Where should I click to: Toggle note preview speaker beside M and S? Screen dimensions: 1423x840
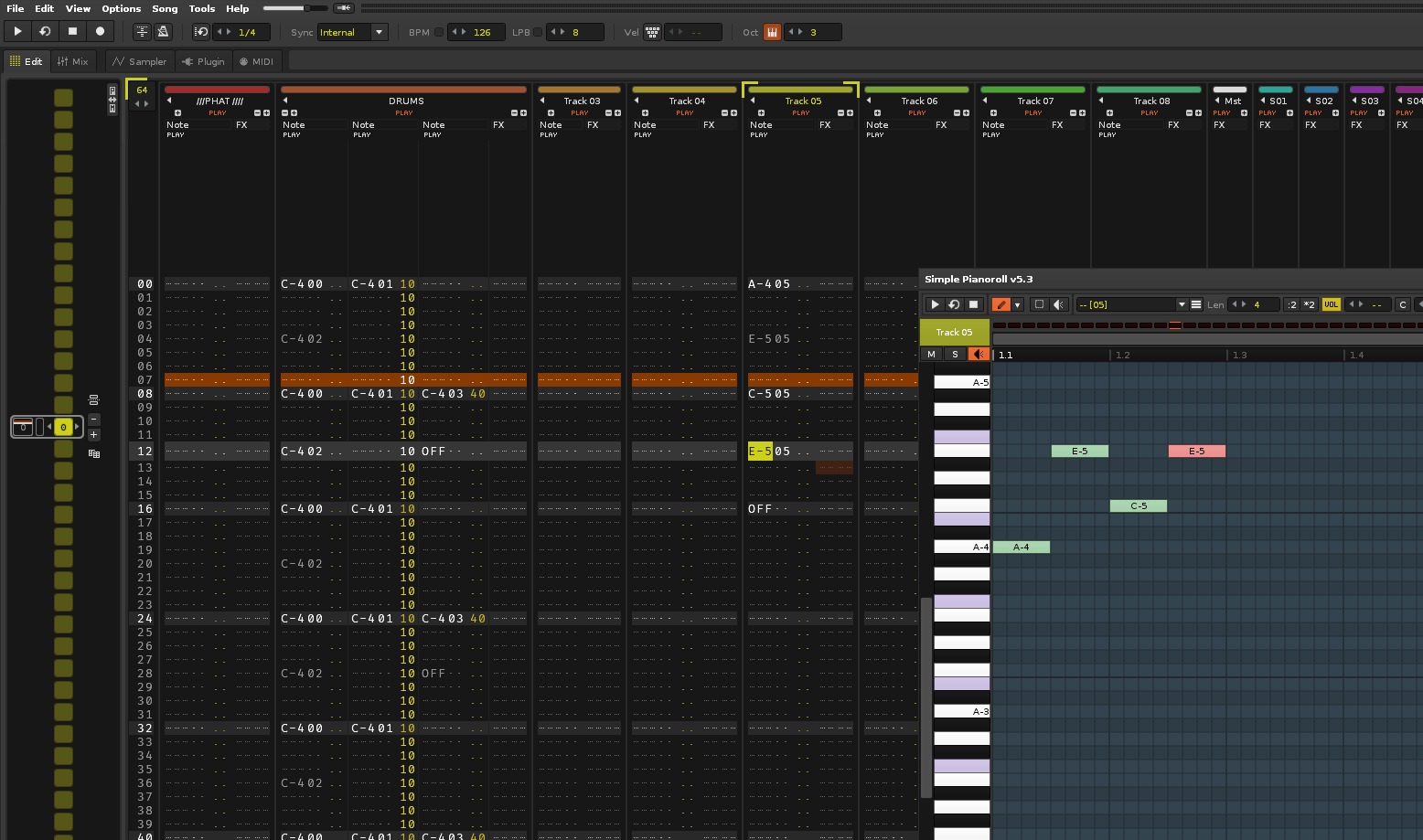[979, 354]
